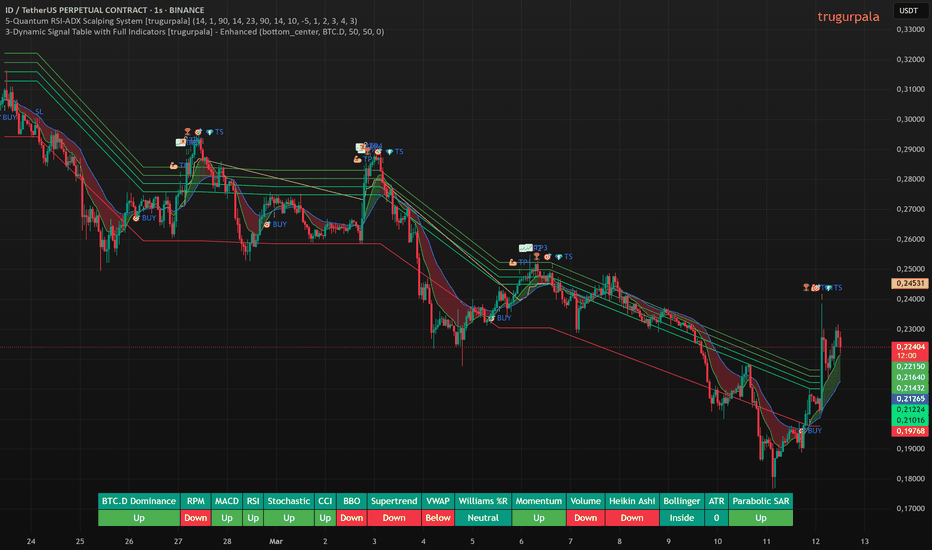932x550 pixels.
Task: Click the Up value under BTC.D Dominance
Action: point(139,518)
